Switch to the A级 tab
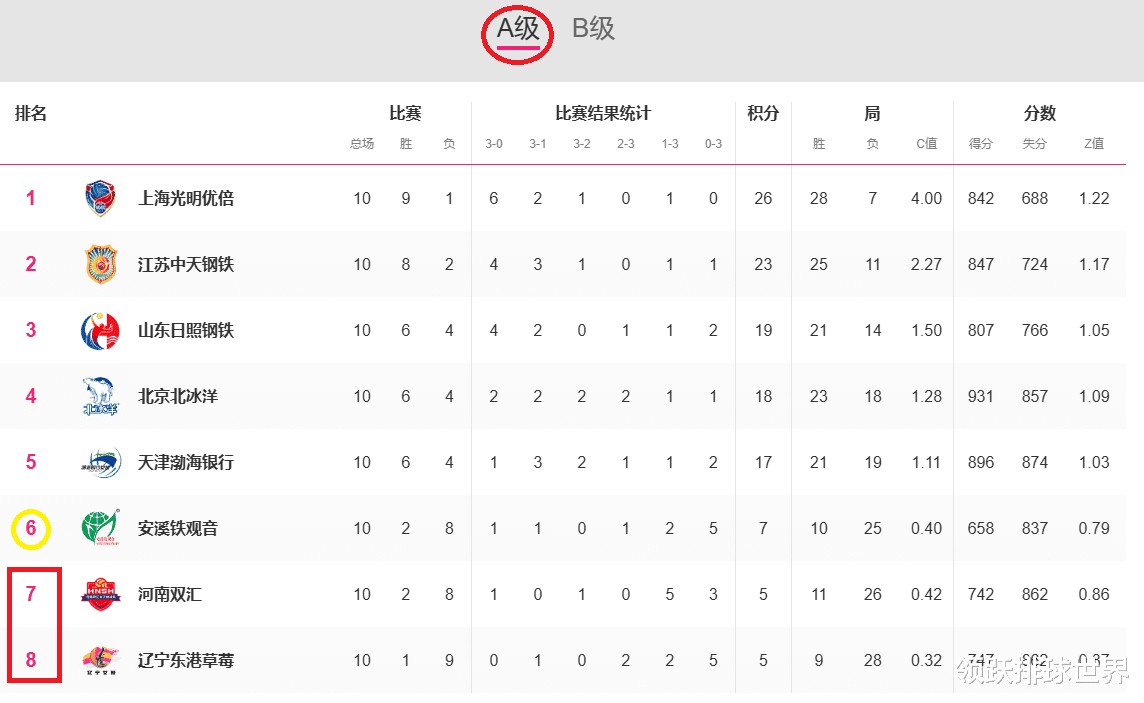This screenshot has width=1144, height=703. click(x=518, y=29)
